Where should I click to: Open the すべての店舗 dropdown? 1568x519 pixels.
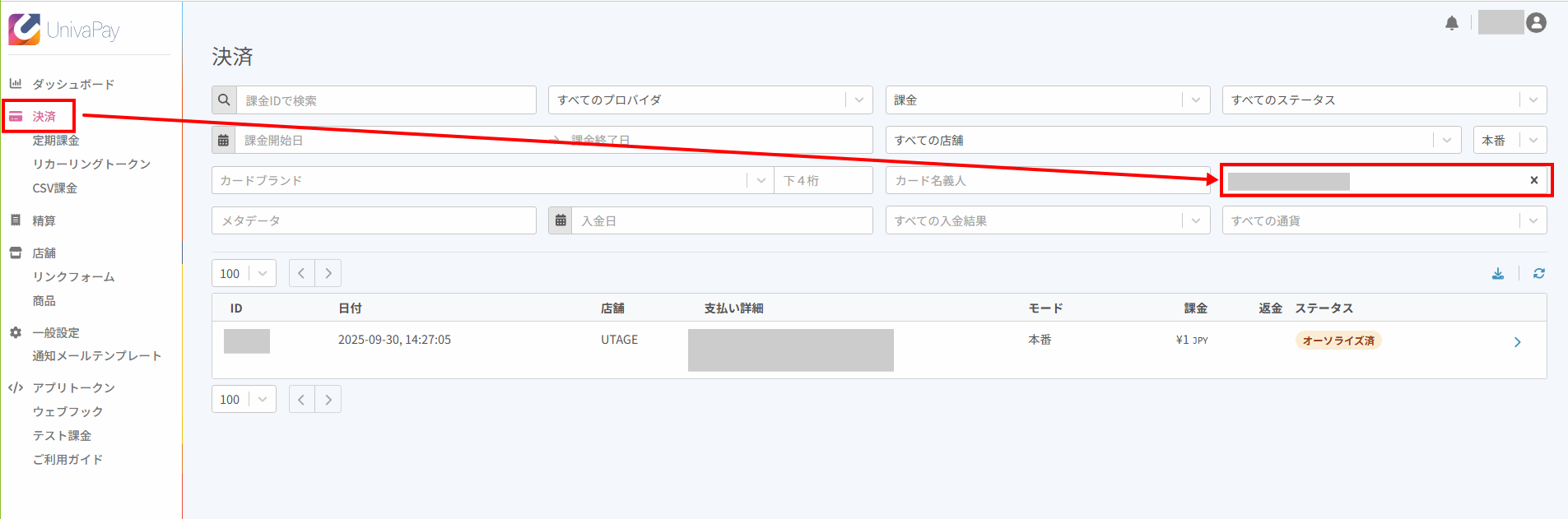(x=1173, y=140)
